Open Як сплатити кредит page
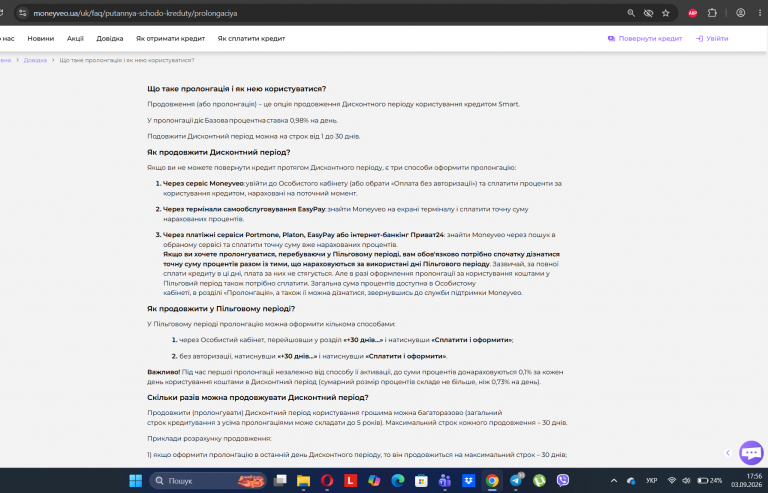768x493 pixels. tap(251, 39)
